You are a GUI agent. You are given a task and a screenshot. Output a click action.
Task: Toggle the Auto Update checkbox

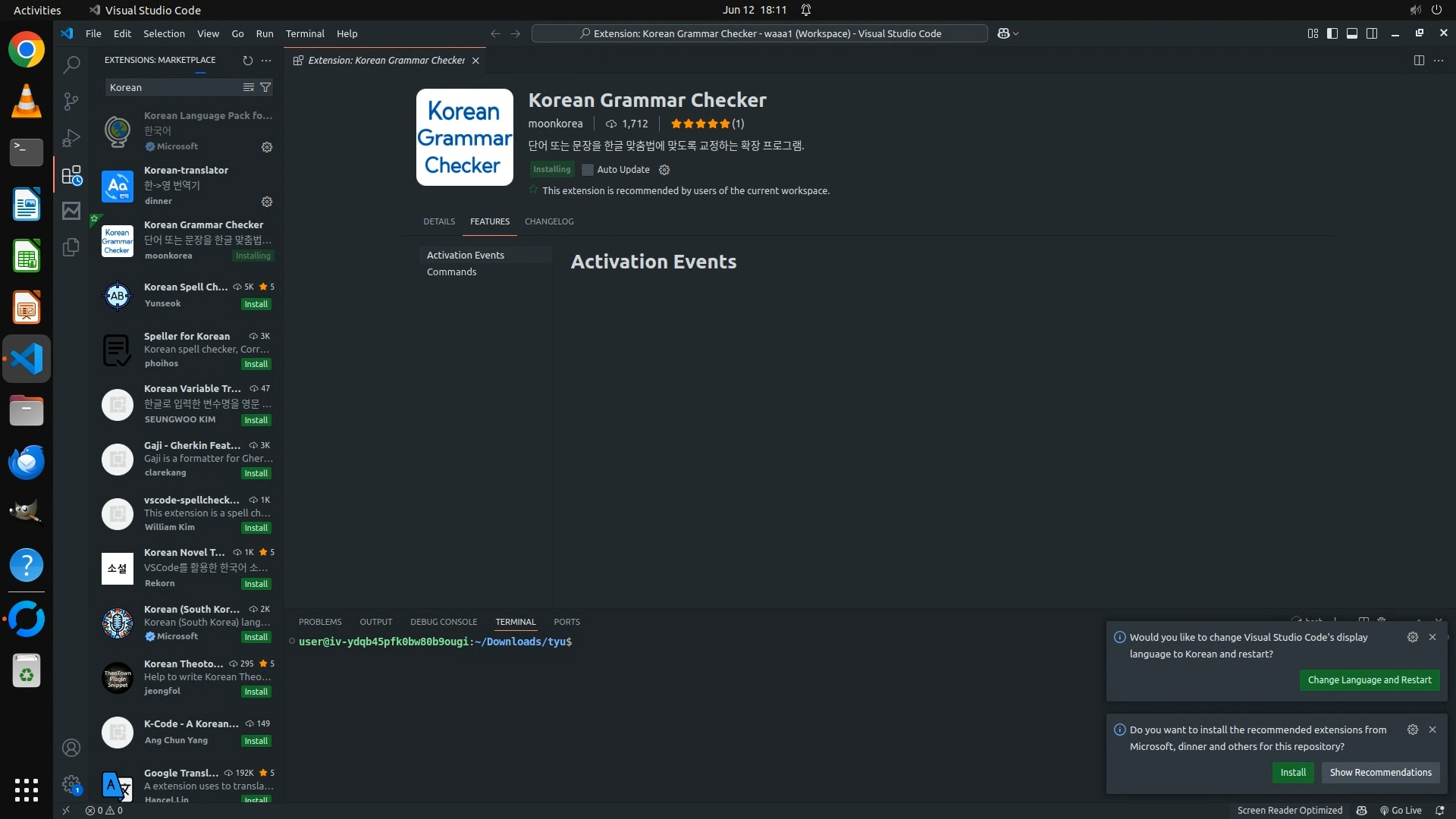point(587,170)
